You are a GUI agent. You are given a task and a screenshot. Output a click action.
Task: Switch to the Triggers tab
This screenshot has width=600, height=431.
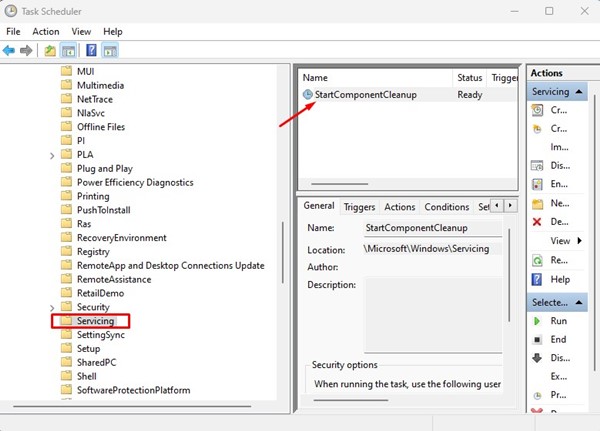[x=359, y=207]
